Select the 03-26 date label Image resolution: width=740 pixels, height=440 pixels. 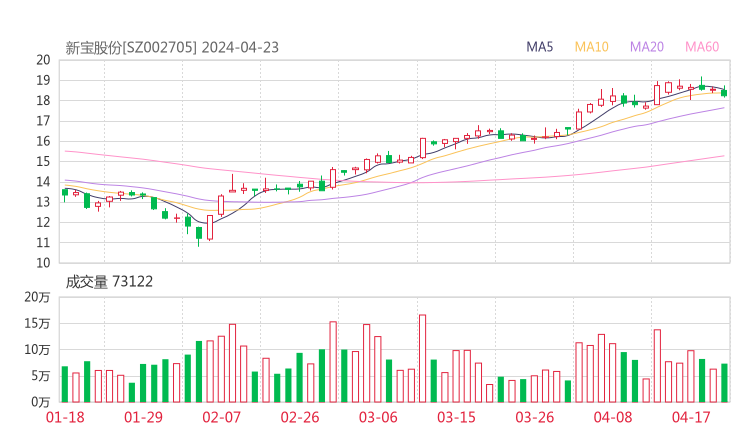[534, 417]
